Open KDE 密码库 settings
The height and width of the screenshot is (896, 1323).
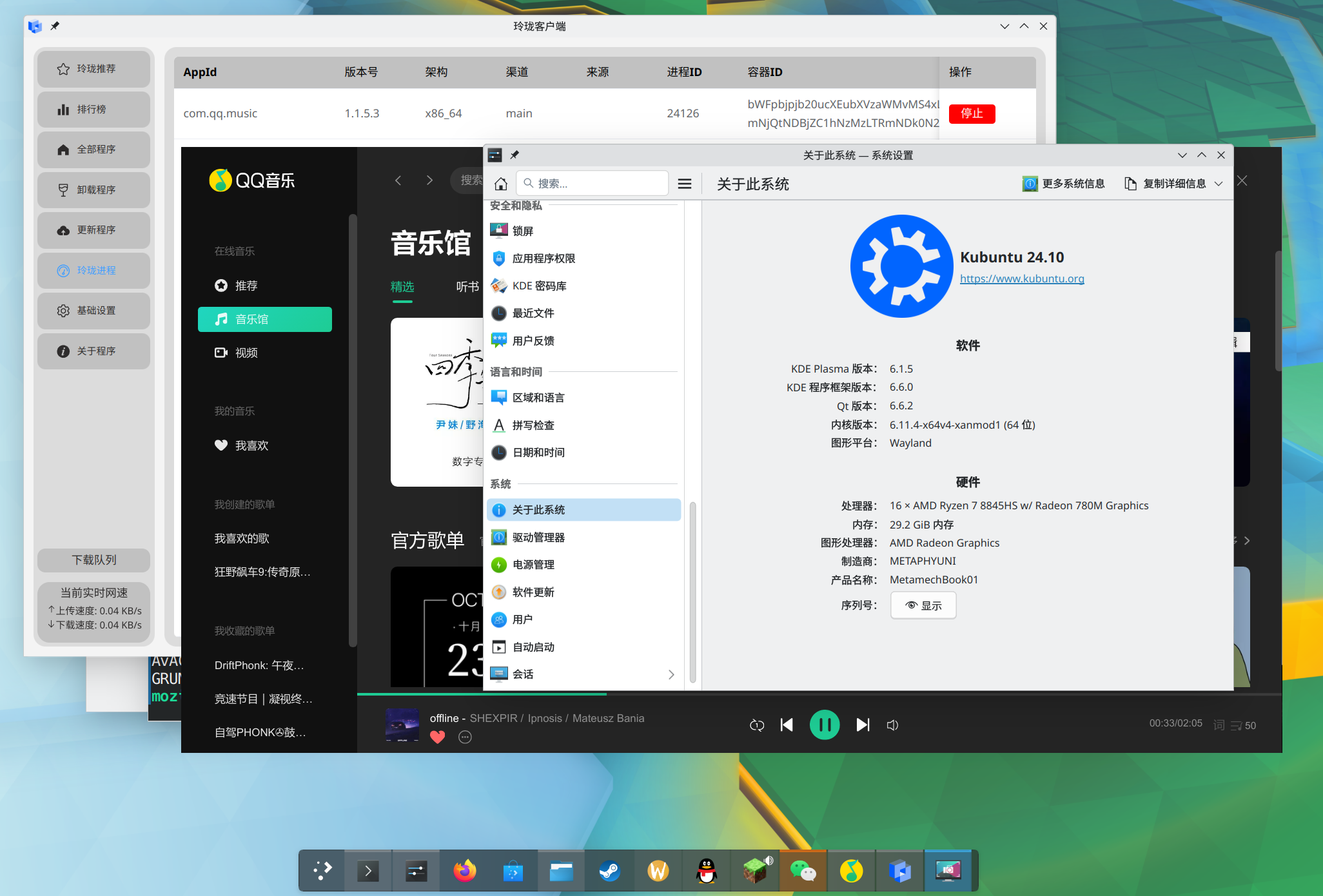tap(583, 286)
